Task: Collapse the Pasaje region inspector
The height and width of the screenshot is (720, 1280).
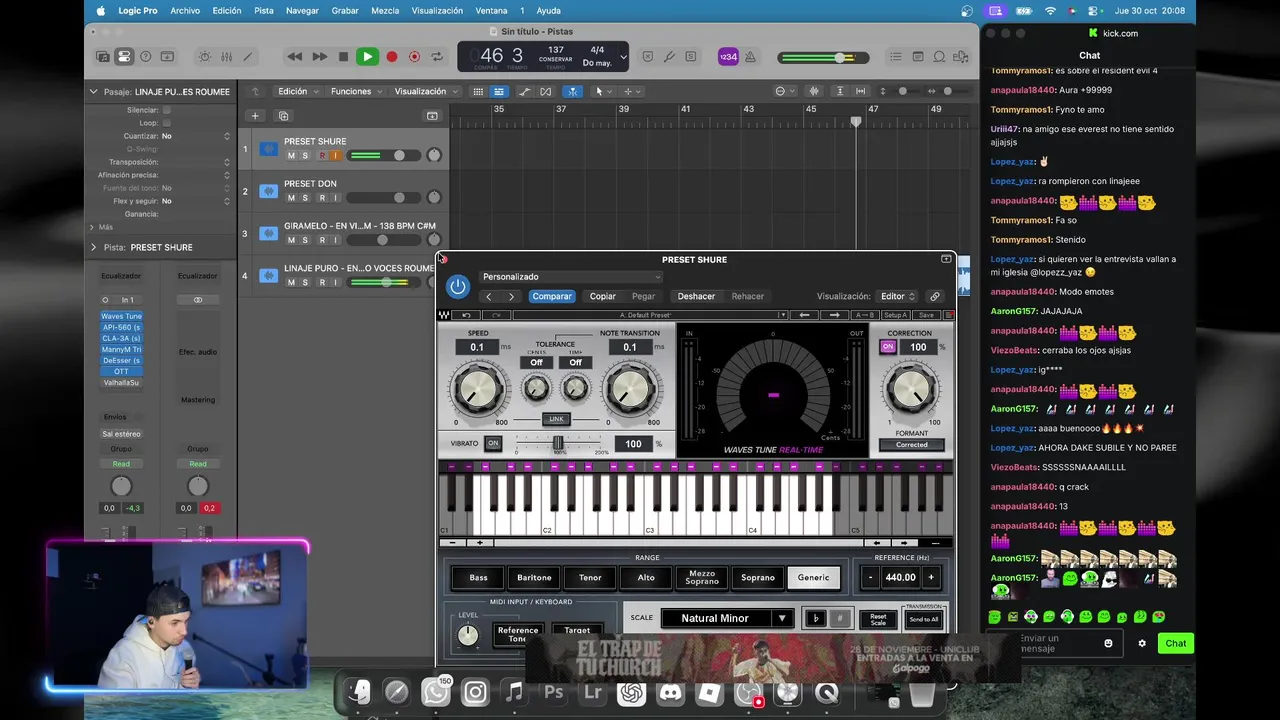Action: [x=94, y=91]
